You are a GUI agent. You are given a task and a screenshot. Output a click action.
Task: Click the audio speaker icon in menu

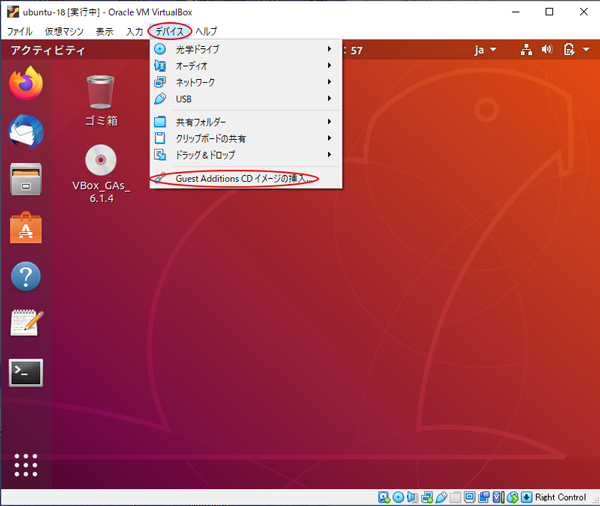(160, 65)
